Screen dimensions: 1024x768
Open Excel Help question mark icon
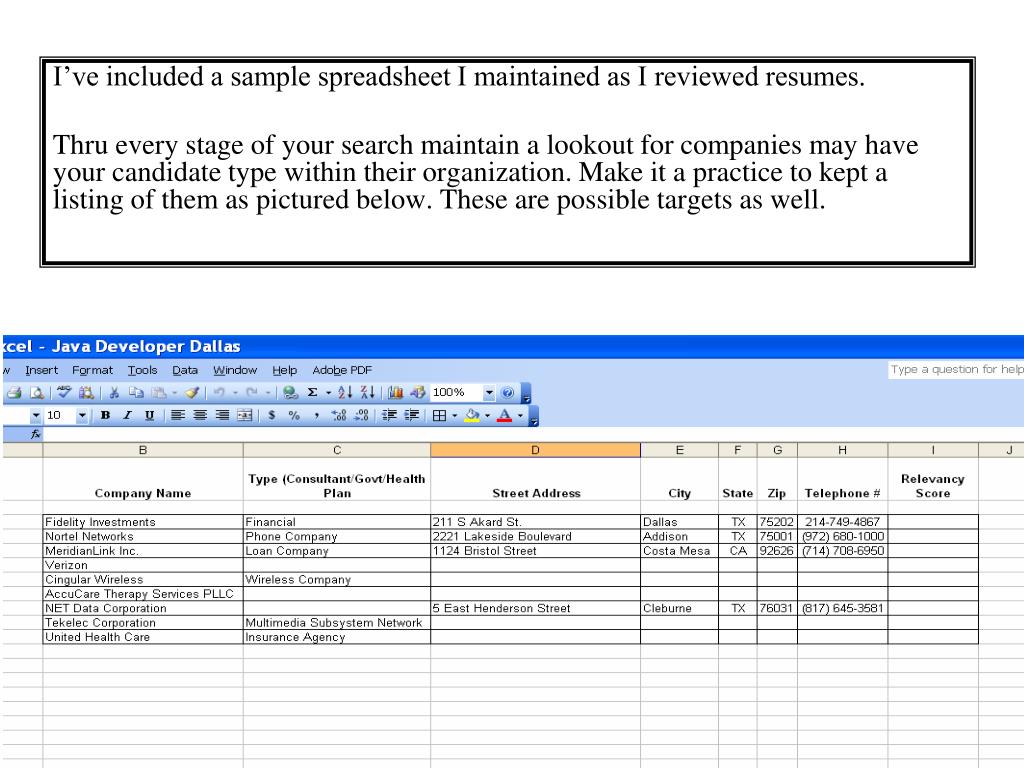(x=507, y=392)
